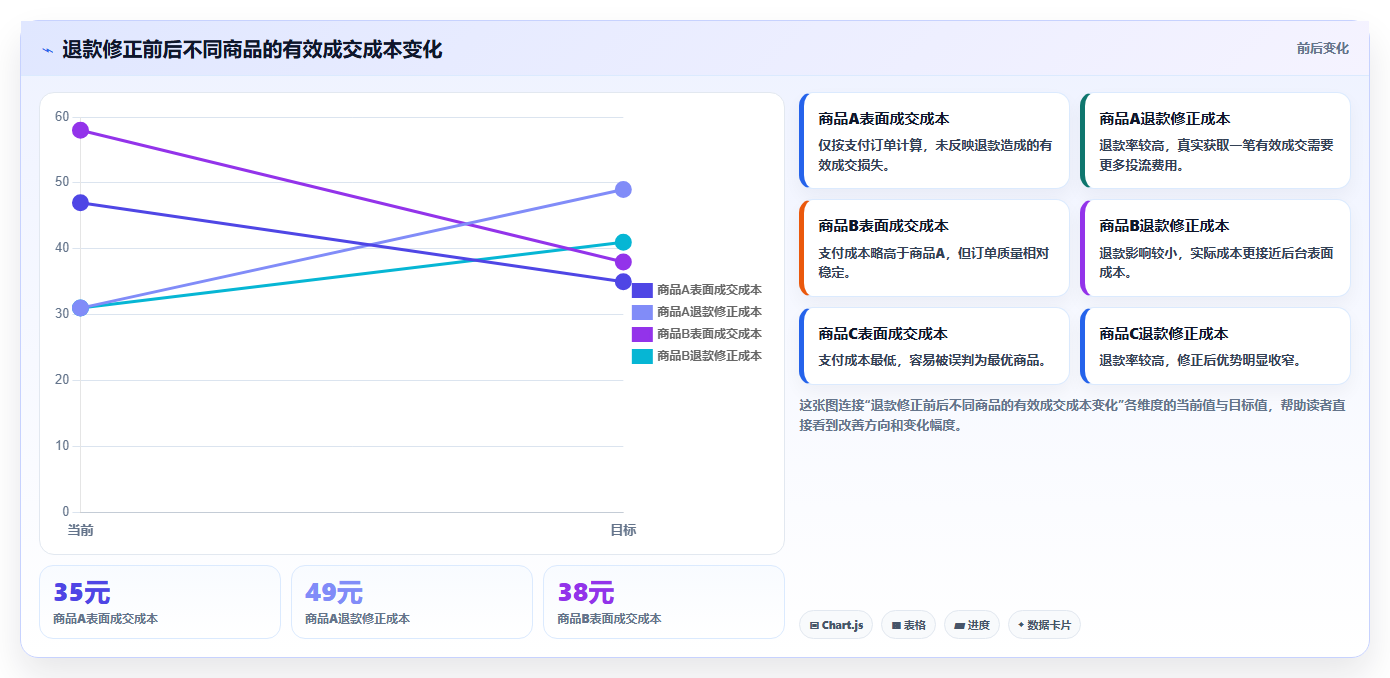This screenshot has height=678, width=1390.
Task: Click the icon inside the Chart.js tag
Action: (x=814, y=626)
